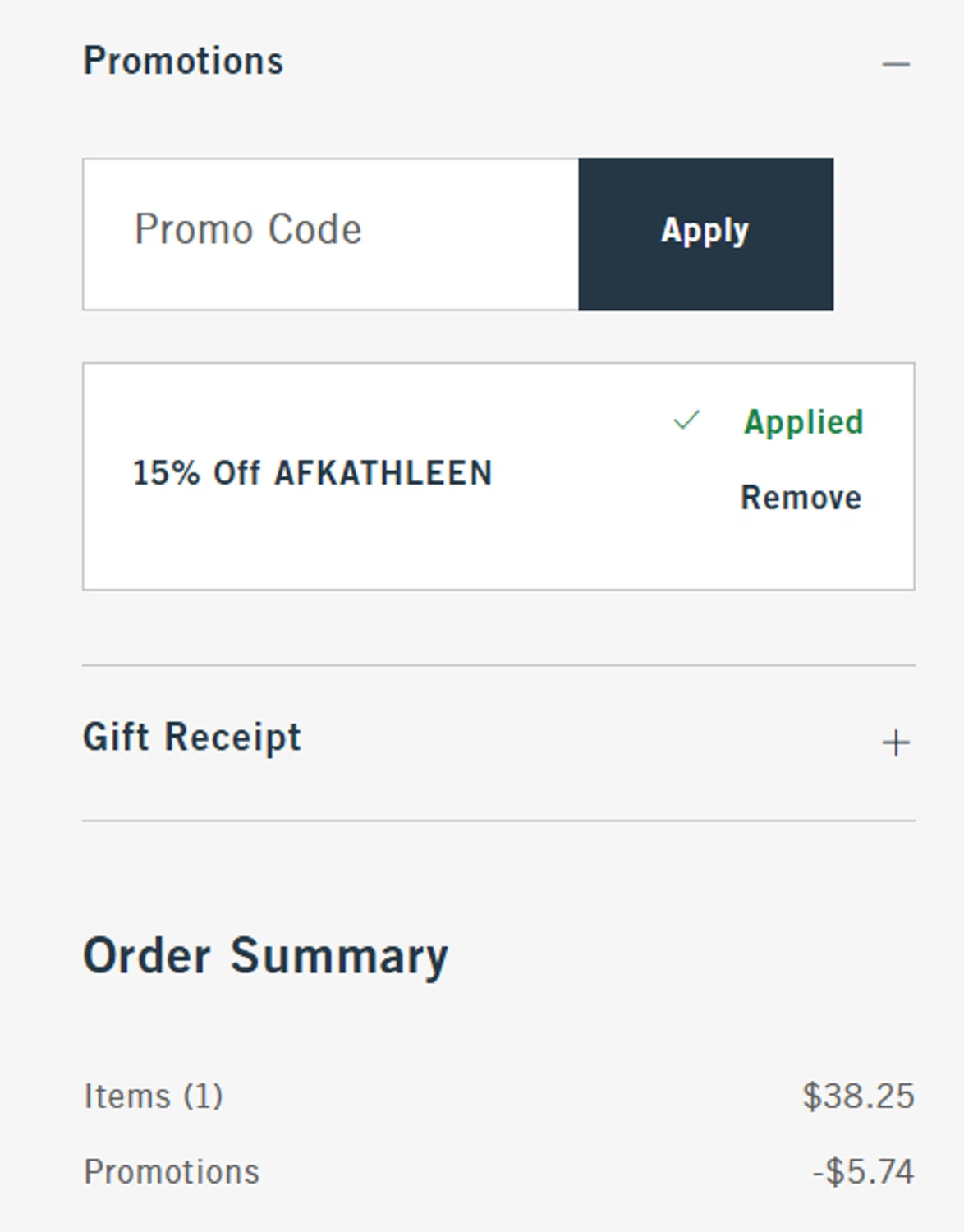Viewport: 964px width, 1232px height.
Task: Collapse Promotions section with minus icon
Action: [x=896, y=63]
